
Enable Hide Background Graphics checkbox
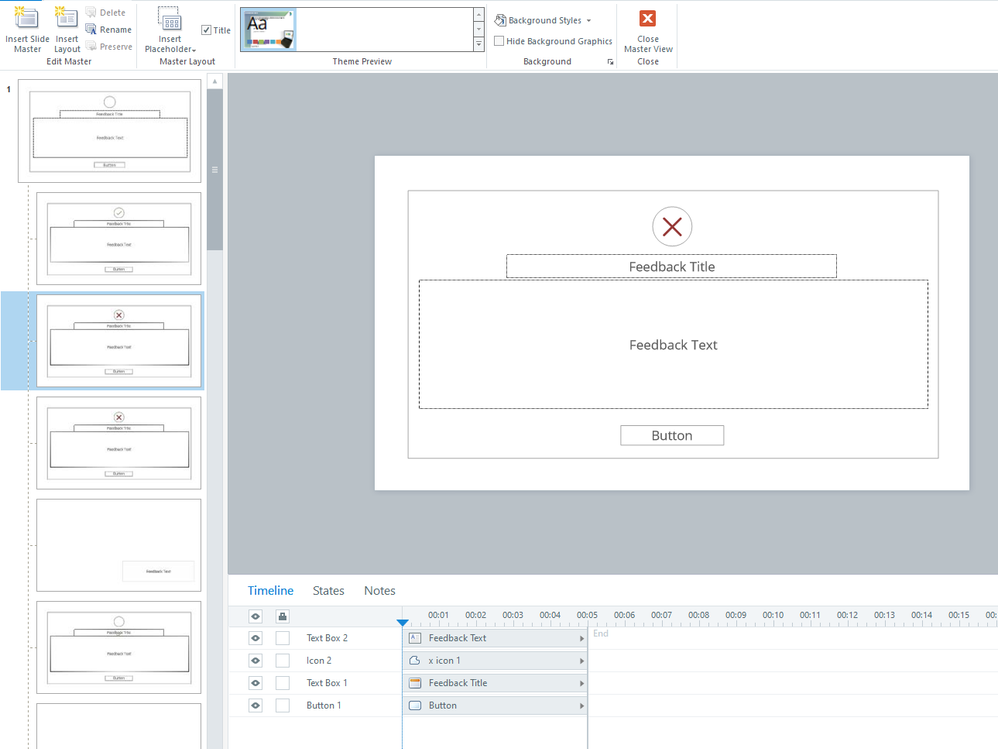click(x=499, y=41)
